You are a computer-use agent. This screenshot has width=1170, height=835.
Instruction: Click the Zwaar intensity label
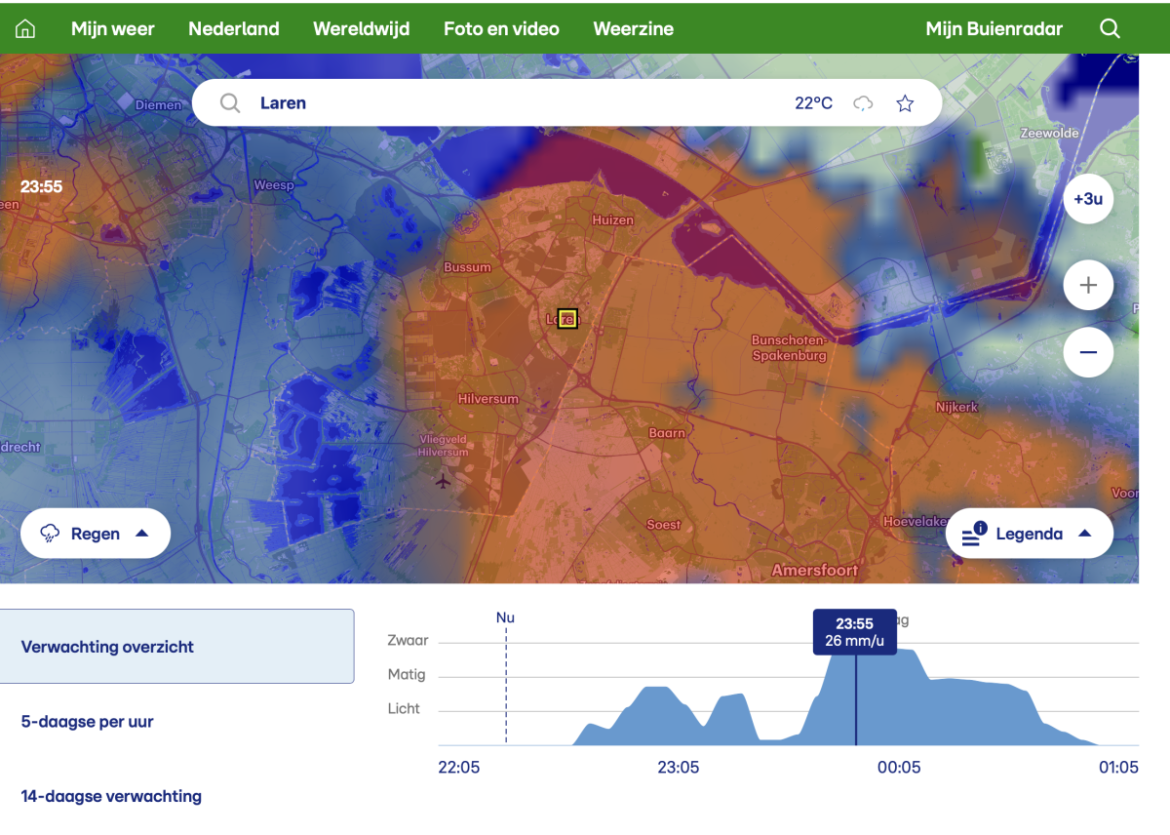[407, 640]
